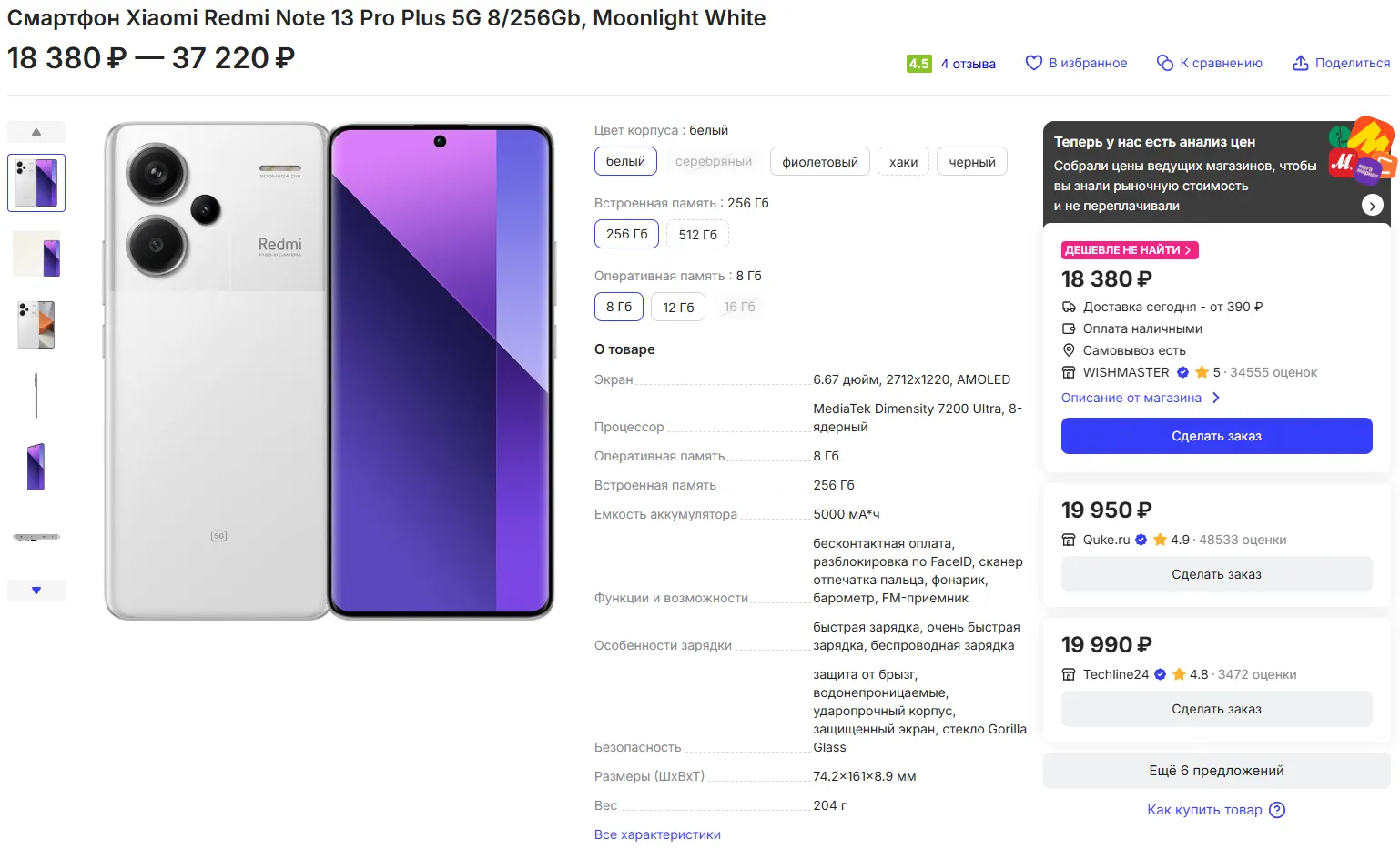Click the WISHMASTER store icon
The width and height of the screenshot is (1400, 849).
1069,372
